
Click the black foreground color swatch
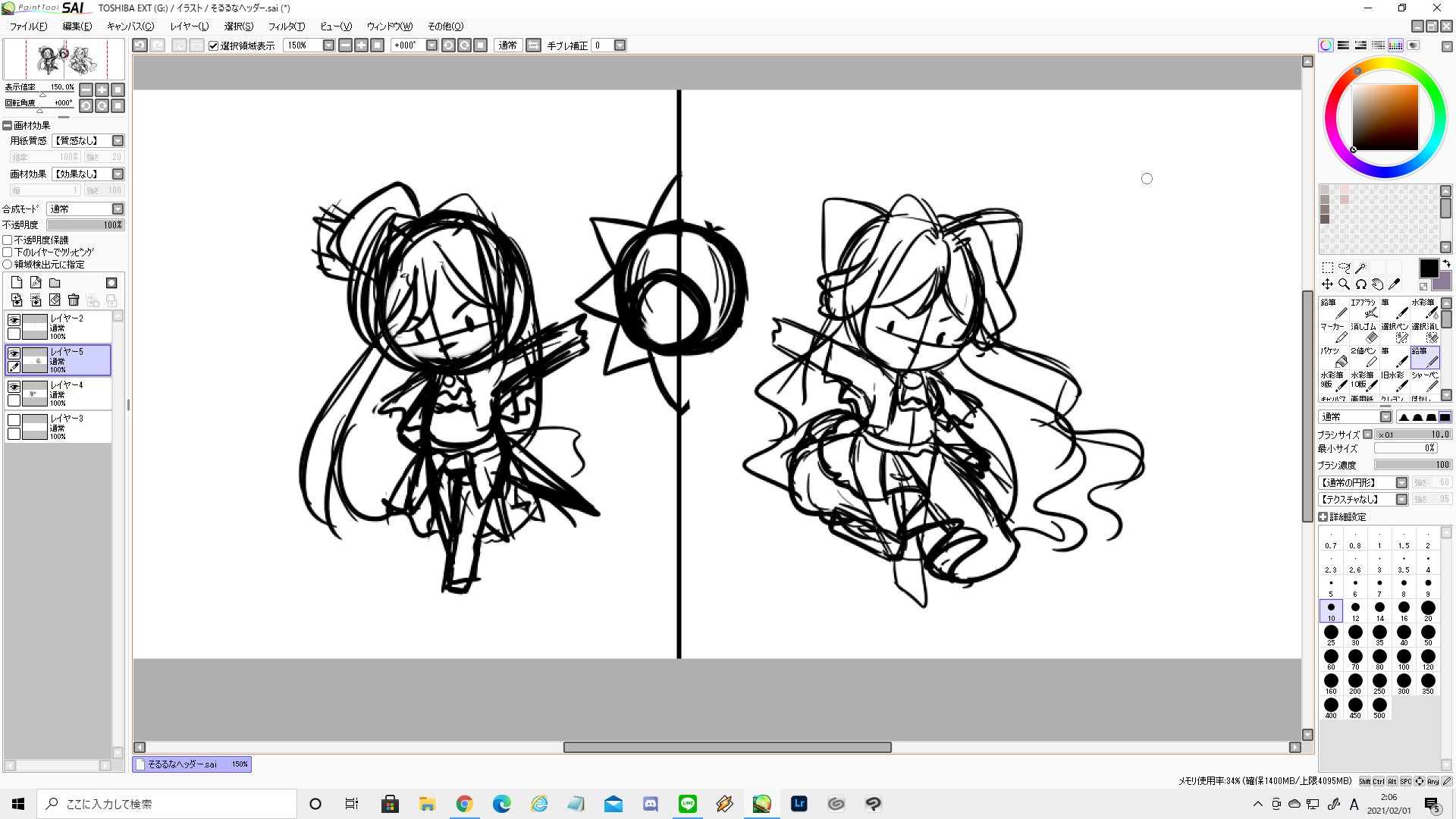(x=1428, y=268)
